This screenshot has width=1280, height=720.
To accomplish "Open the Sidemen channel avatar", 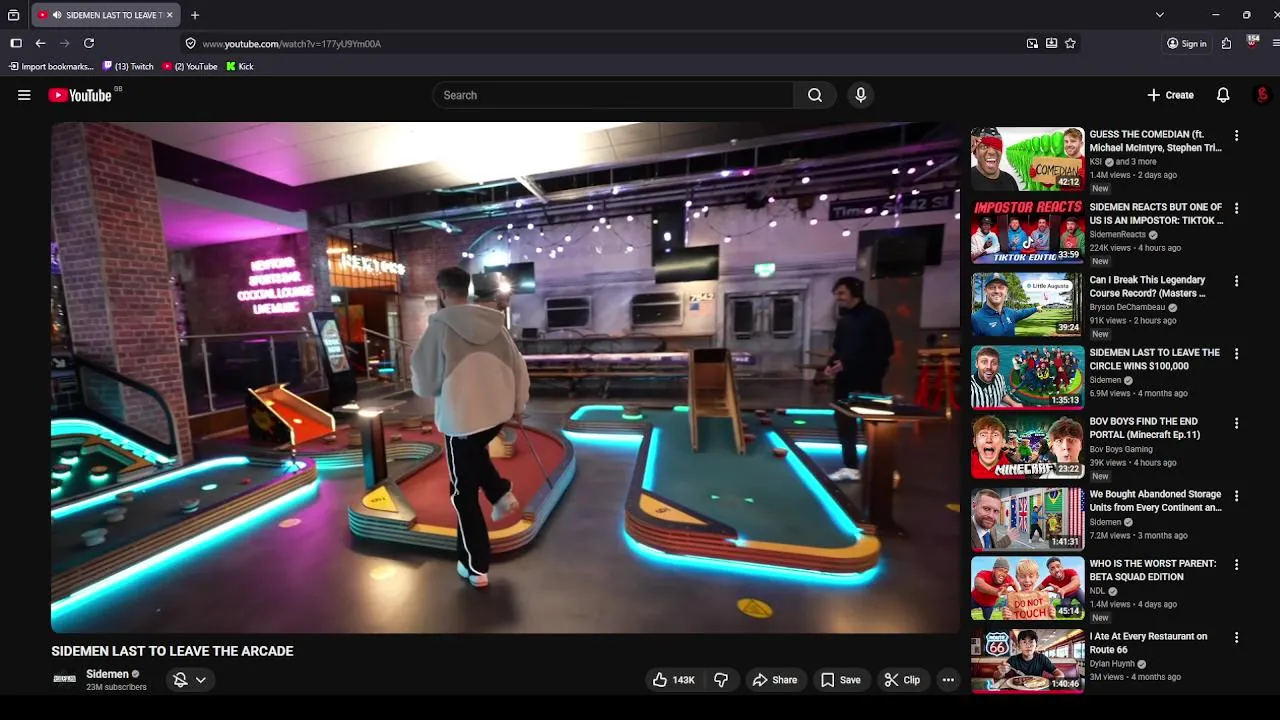I will click(x=64, y=680).
